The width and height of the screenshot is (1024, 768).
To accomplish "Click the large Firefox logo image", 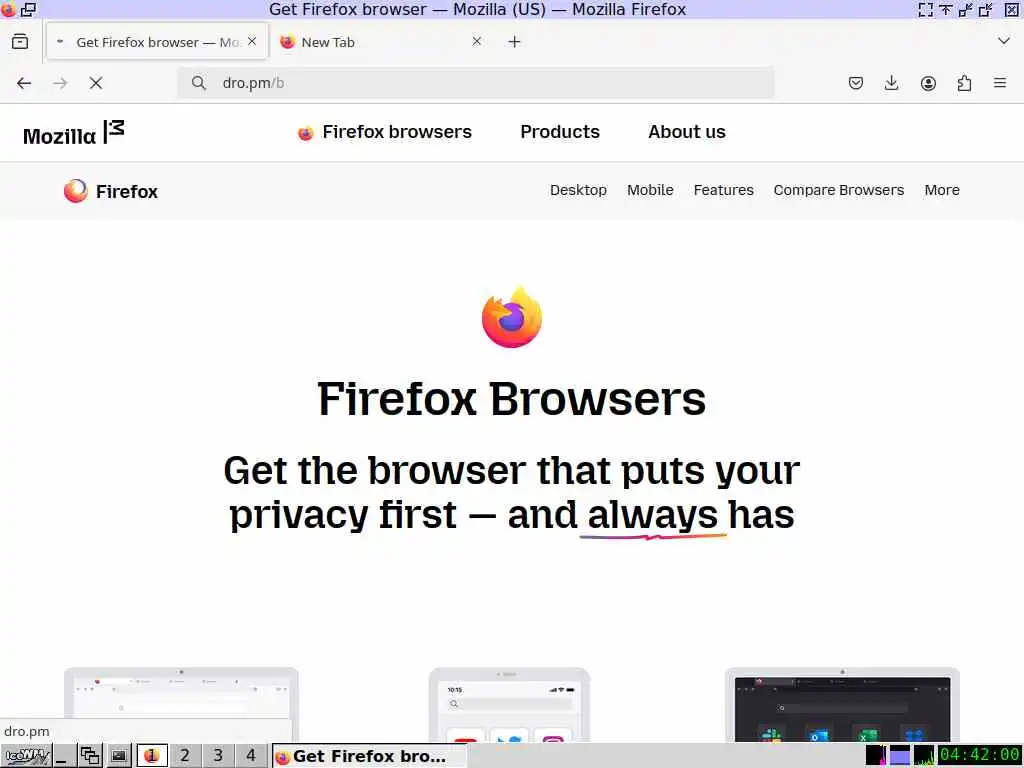I will 512,317.
